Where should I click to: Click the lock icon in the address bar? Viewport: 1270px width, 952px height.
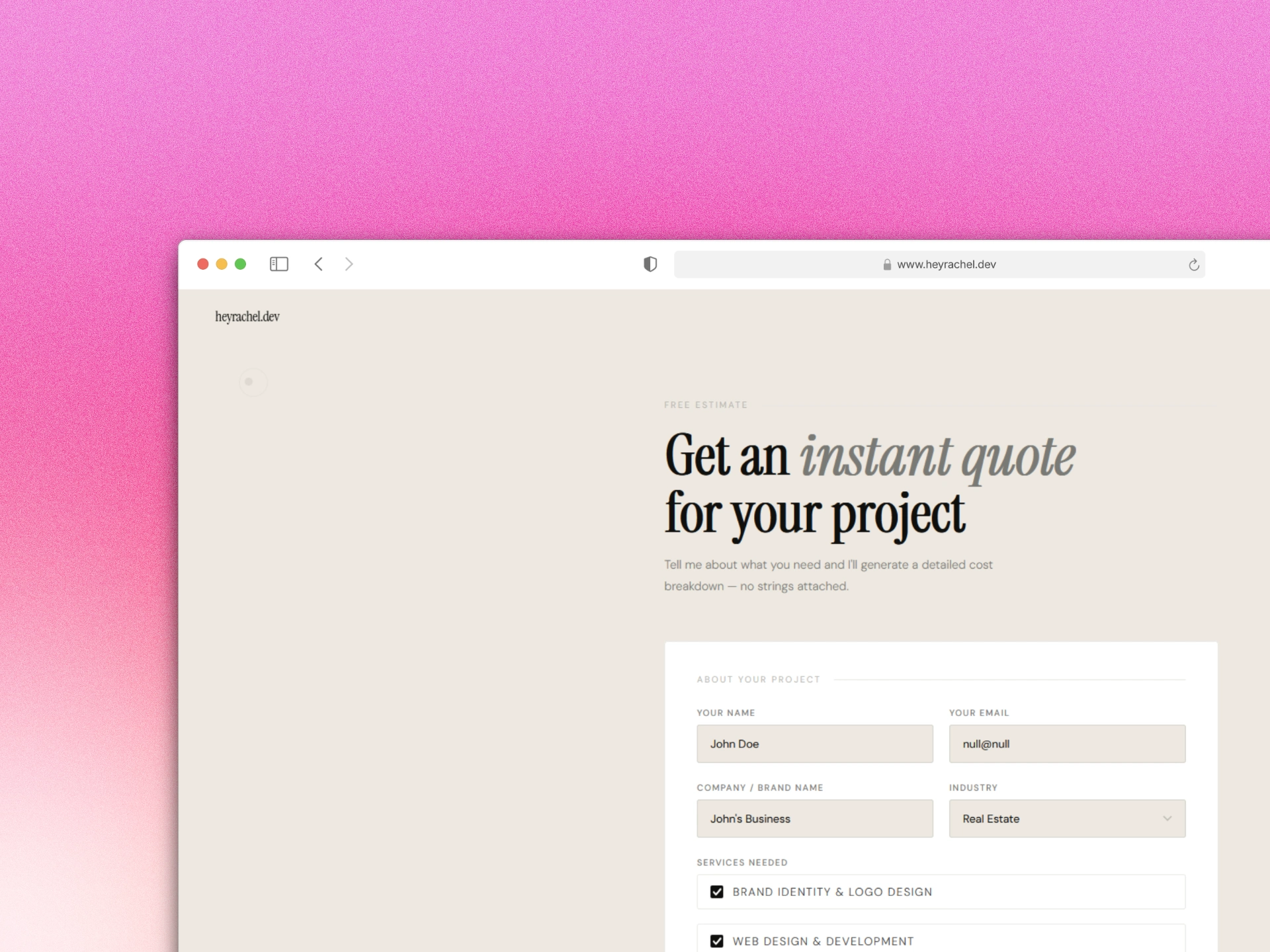coord(887,264)
